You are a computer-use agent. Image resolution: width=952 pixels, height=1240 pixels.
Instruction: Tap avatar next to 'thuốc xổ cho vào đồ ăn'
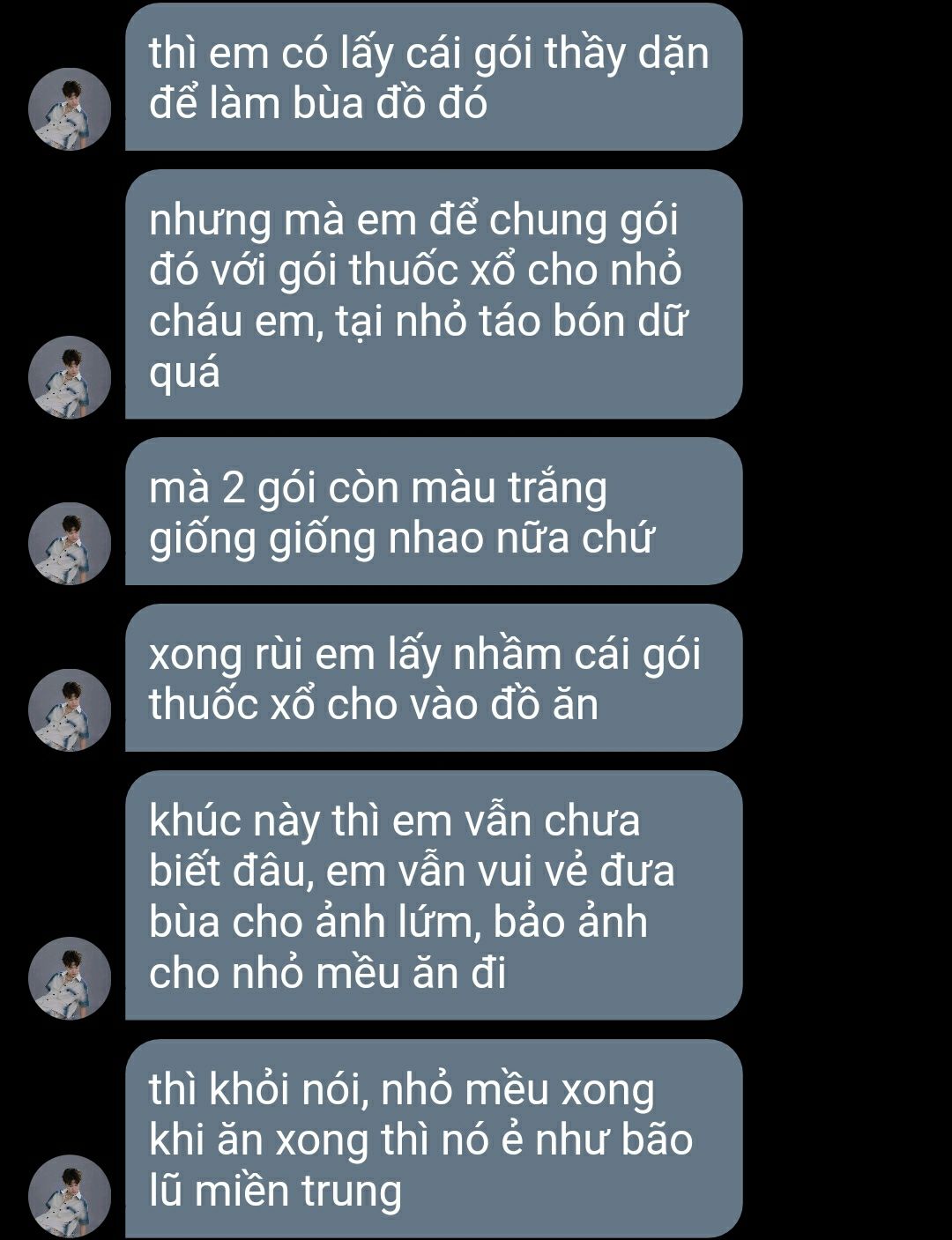[x=70, y=710]
